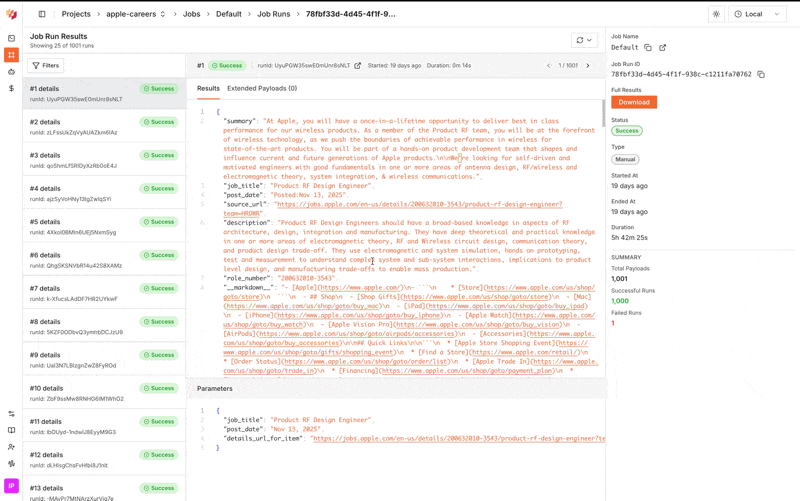Open the Filters button

(46, 65)
